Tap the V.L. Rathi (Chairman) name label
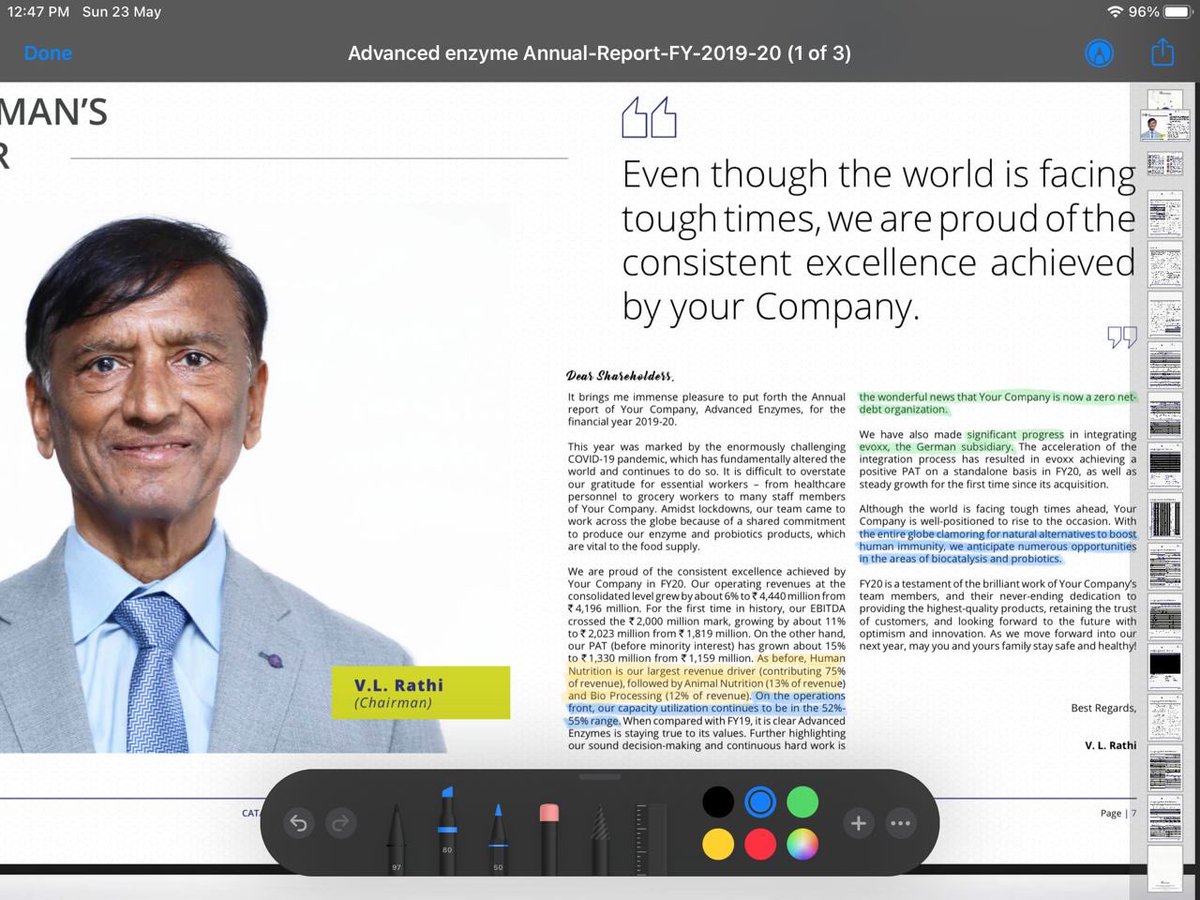Screen dimensions: 1200x900 [x=421, y=693]
